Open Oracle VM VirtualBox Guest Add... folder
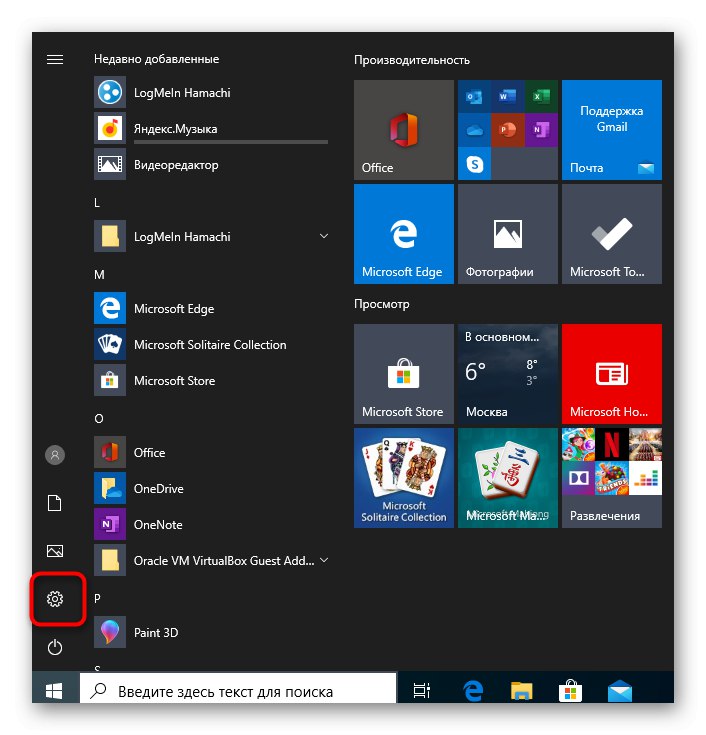Screen dimensions: 706x735 211,561
